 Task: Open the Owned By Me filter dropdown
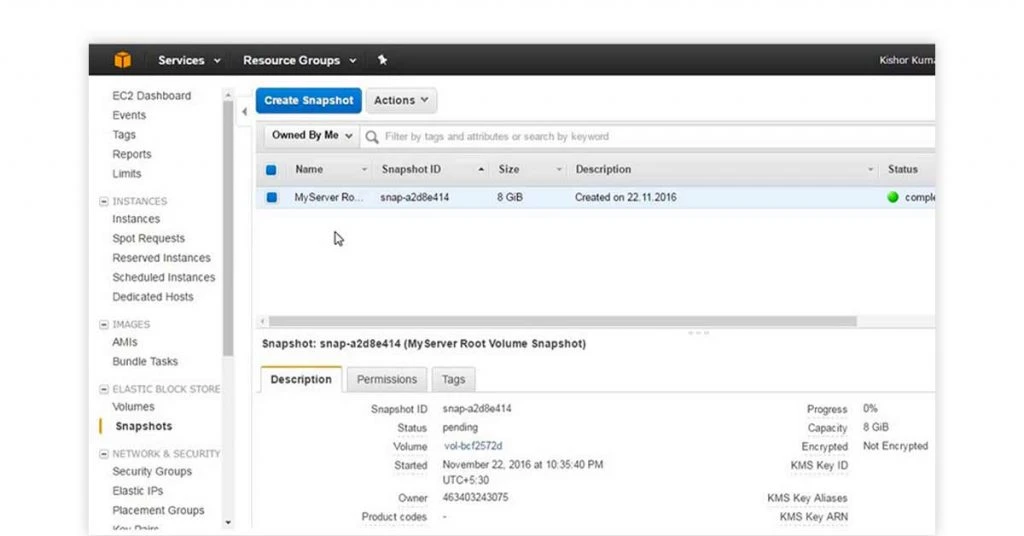click(x=312, y=135)
